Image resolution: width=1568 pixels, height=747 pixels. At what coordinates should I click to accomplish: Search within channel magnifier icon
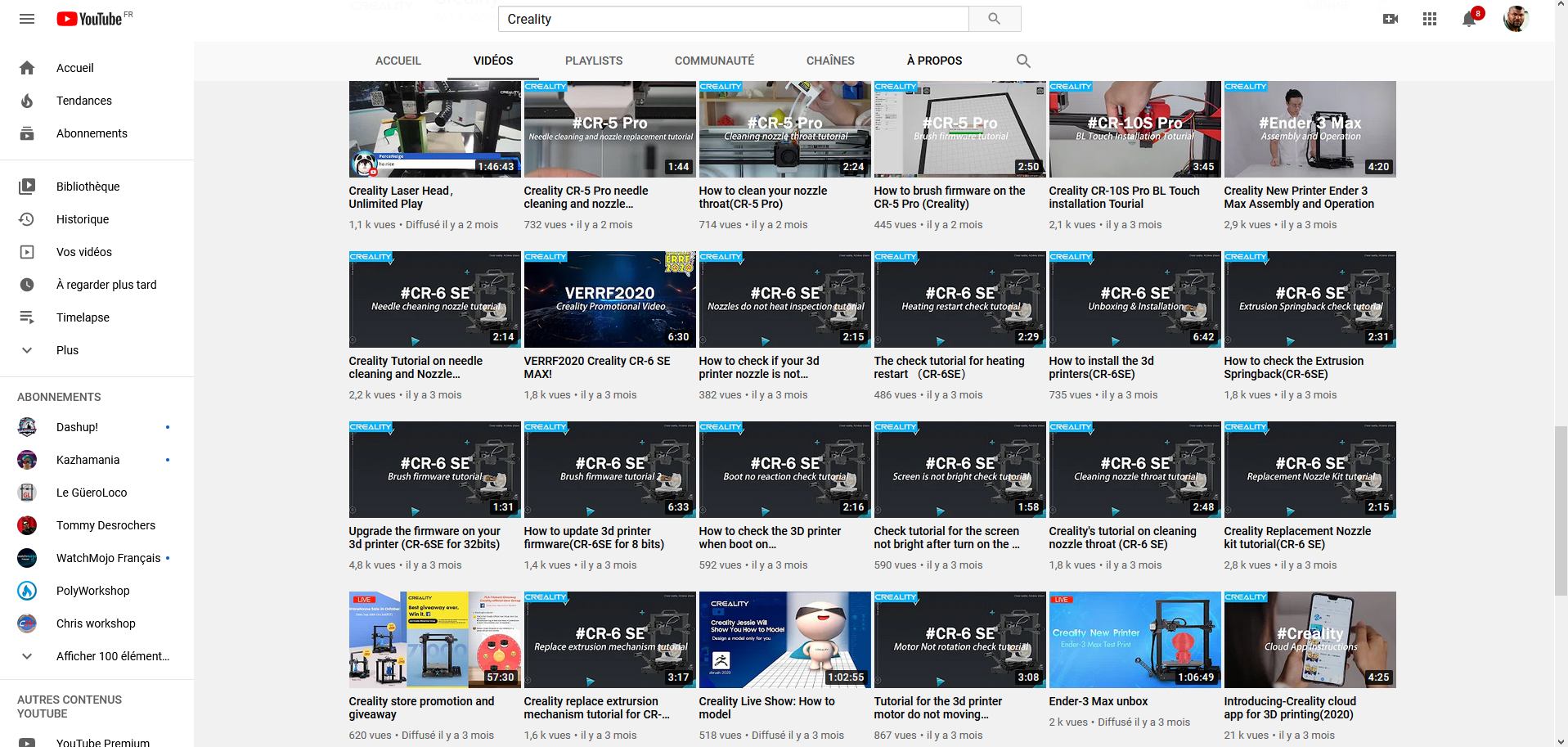[x=1023, y=61]
